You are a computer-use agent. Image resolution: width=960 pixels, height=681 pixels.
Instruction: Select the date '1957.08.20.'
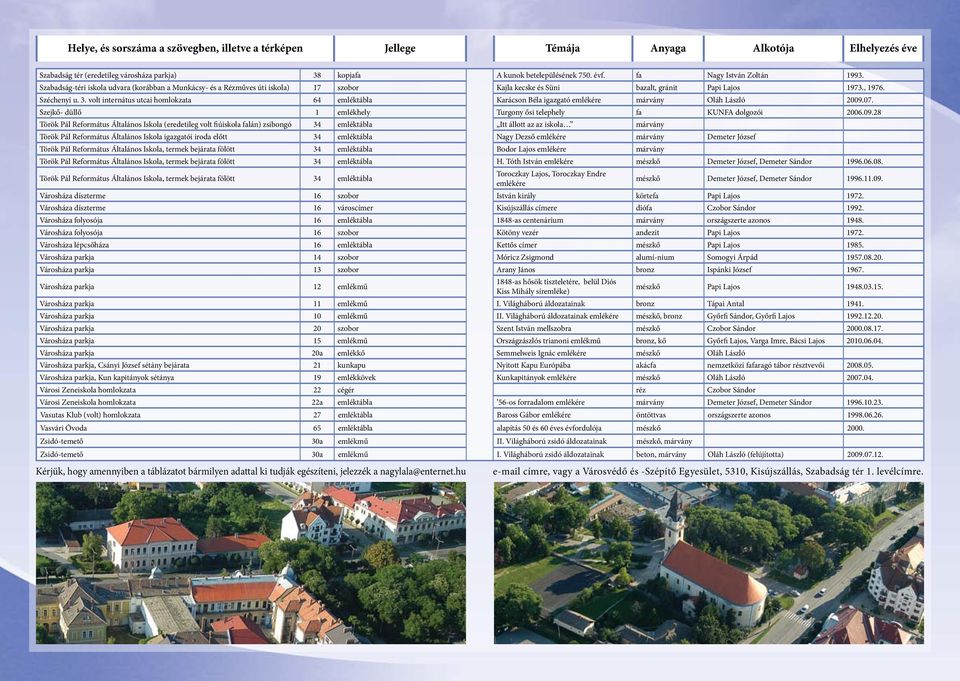pyautogui.click(x=883, y=257)
